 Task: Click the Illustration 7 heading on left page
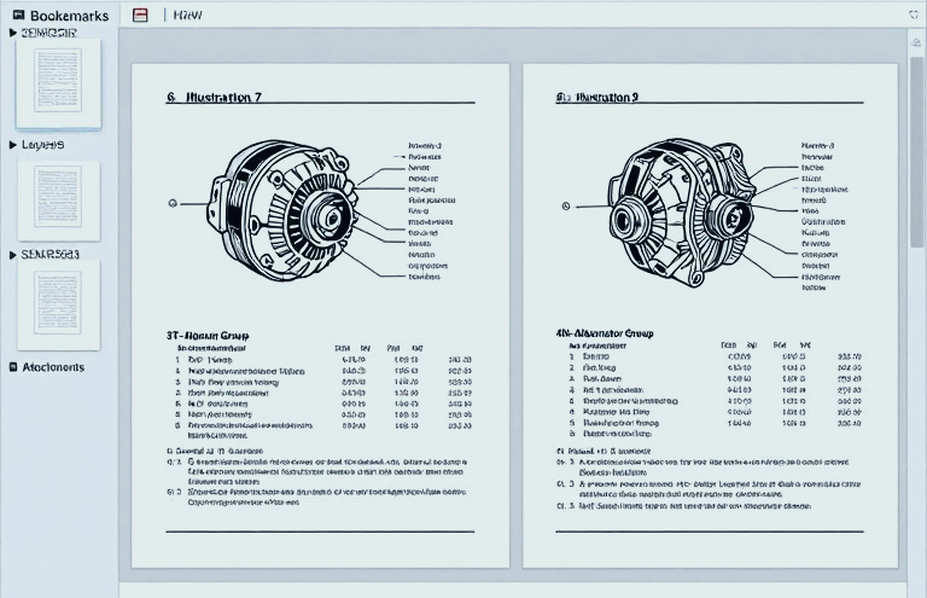click(x=223, y=97)
